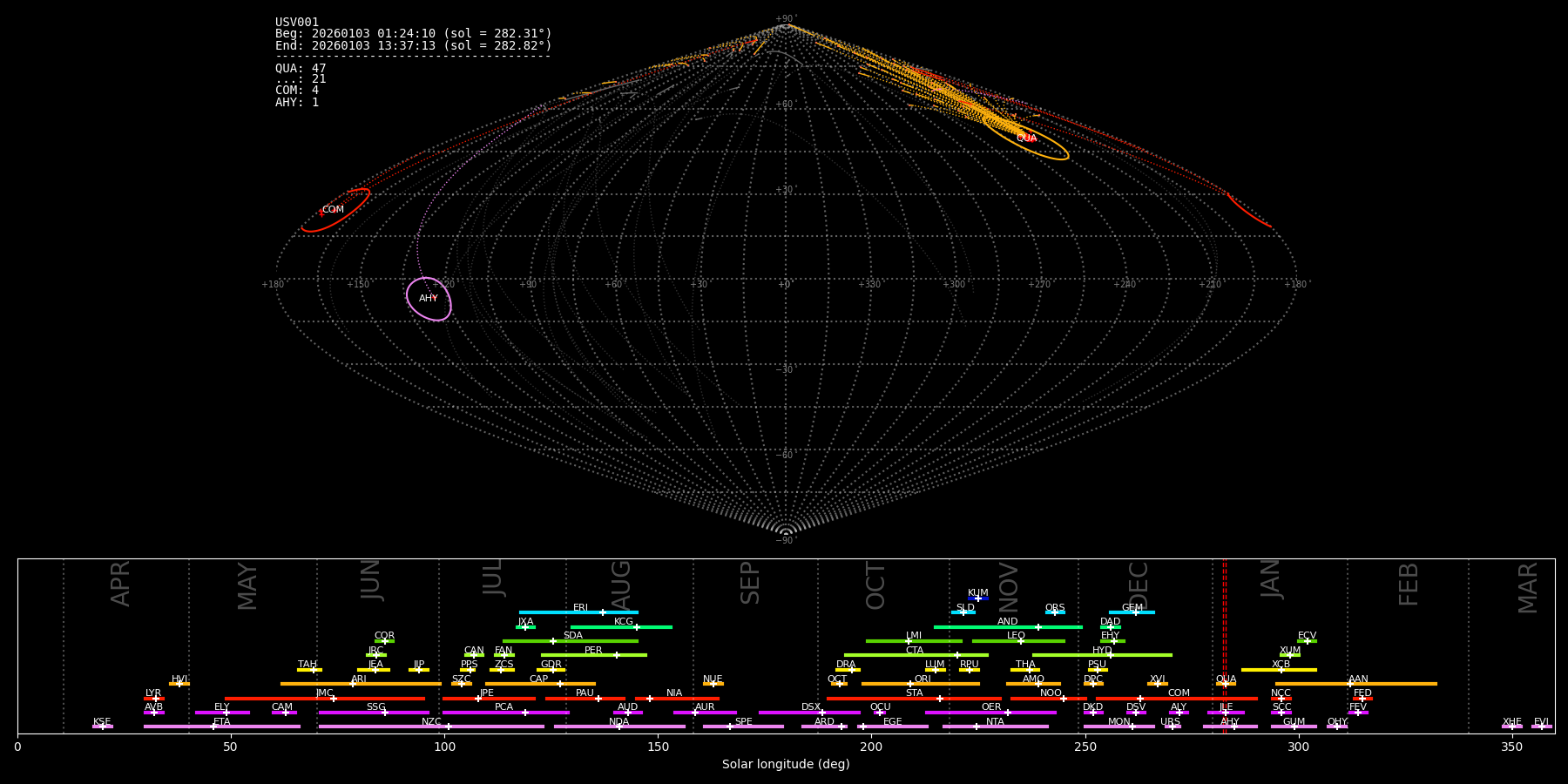Click the 'AHY: 1' count text
The width and height of the screenshot is (1568, 784).
297,103
